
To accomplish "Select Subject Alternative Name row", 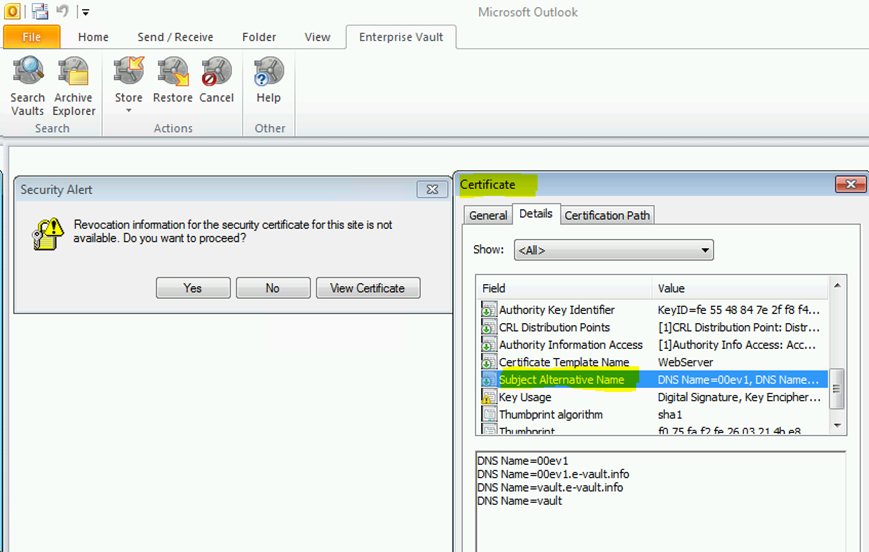I will pyautogui.click(x=654, y=380).
